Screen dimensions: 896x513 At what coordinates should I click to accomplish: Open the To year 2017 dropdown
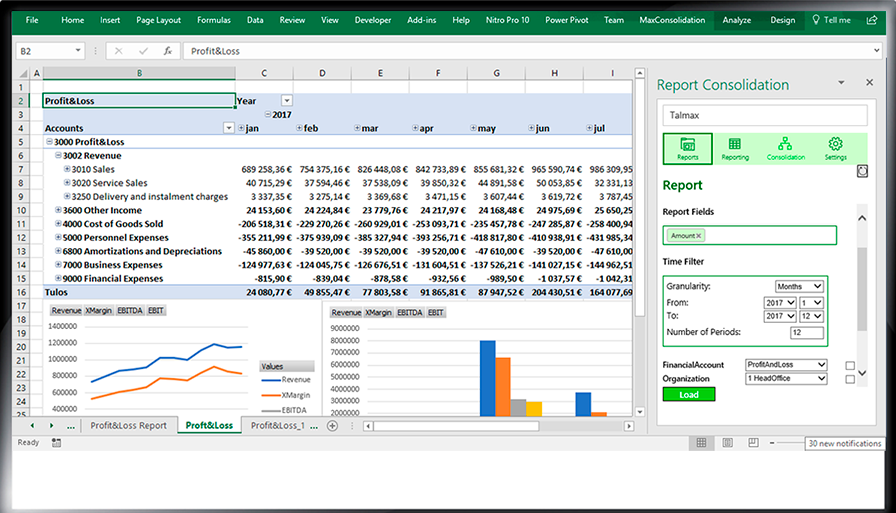pyautogui.click(x=780, y=316)
